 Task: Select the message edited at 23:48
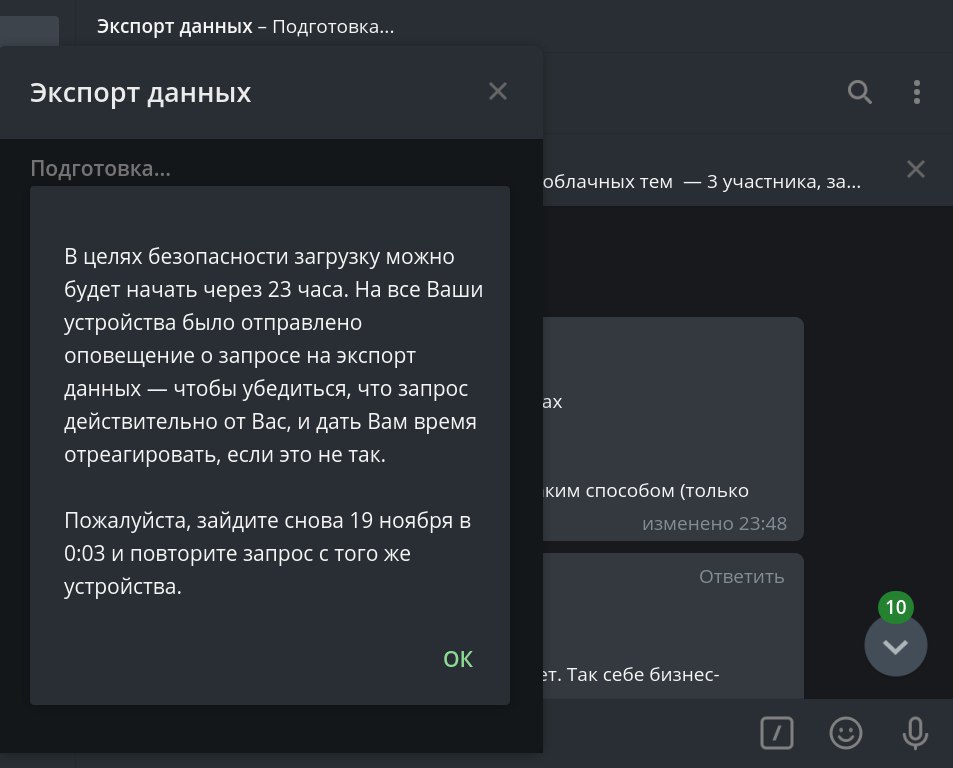673,429
